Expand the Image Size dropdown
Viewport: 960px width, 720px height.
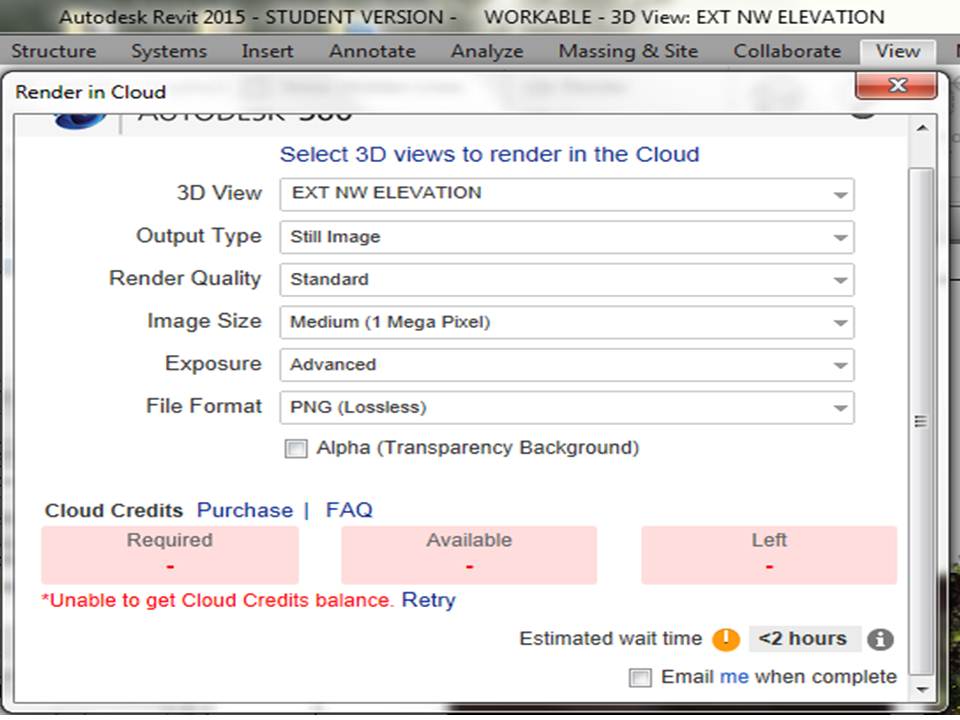[567, 323]
